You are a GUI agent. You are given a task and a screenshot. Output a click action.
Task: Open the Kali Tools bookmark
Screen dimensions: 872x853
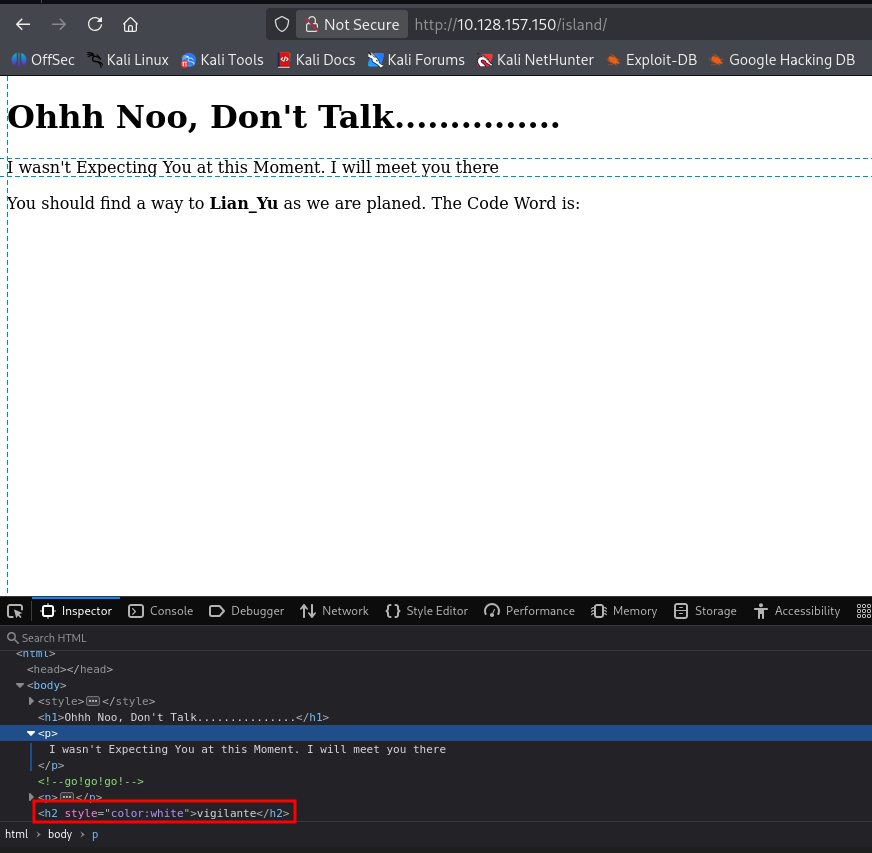pyautogui.click(x=222, y=60)
